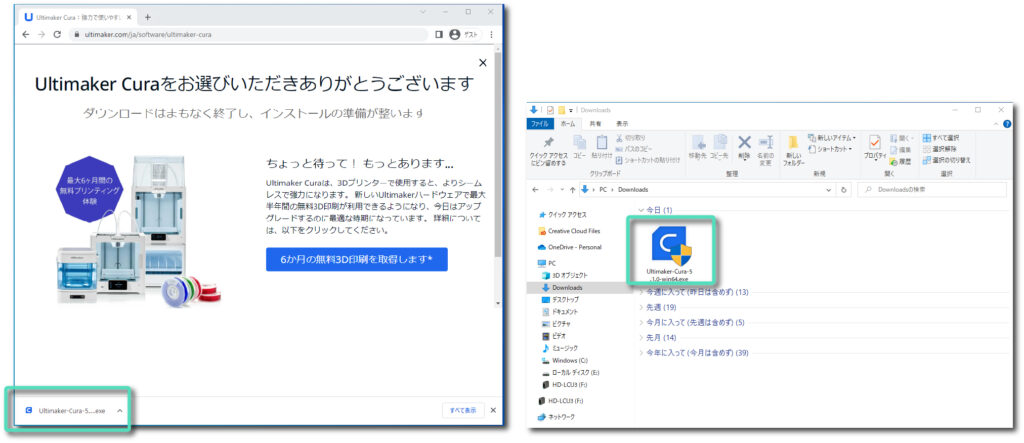
Task: Select the Ultimaker Cura browser tab
Action: point(78,17)
